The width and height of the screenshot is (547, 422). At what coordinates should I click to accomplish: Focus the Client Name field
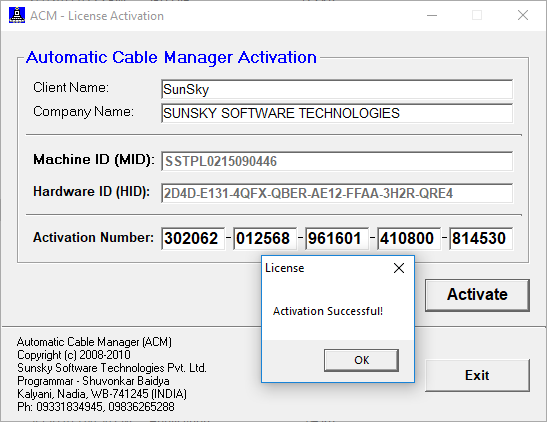click(337, 89)
